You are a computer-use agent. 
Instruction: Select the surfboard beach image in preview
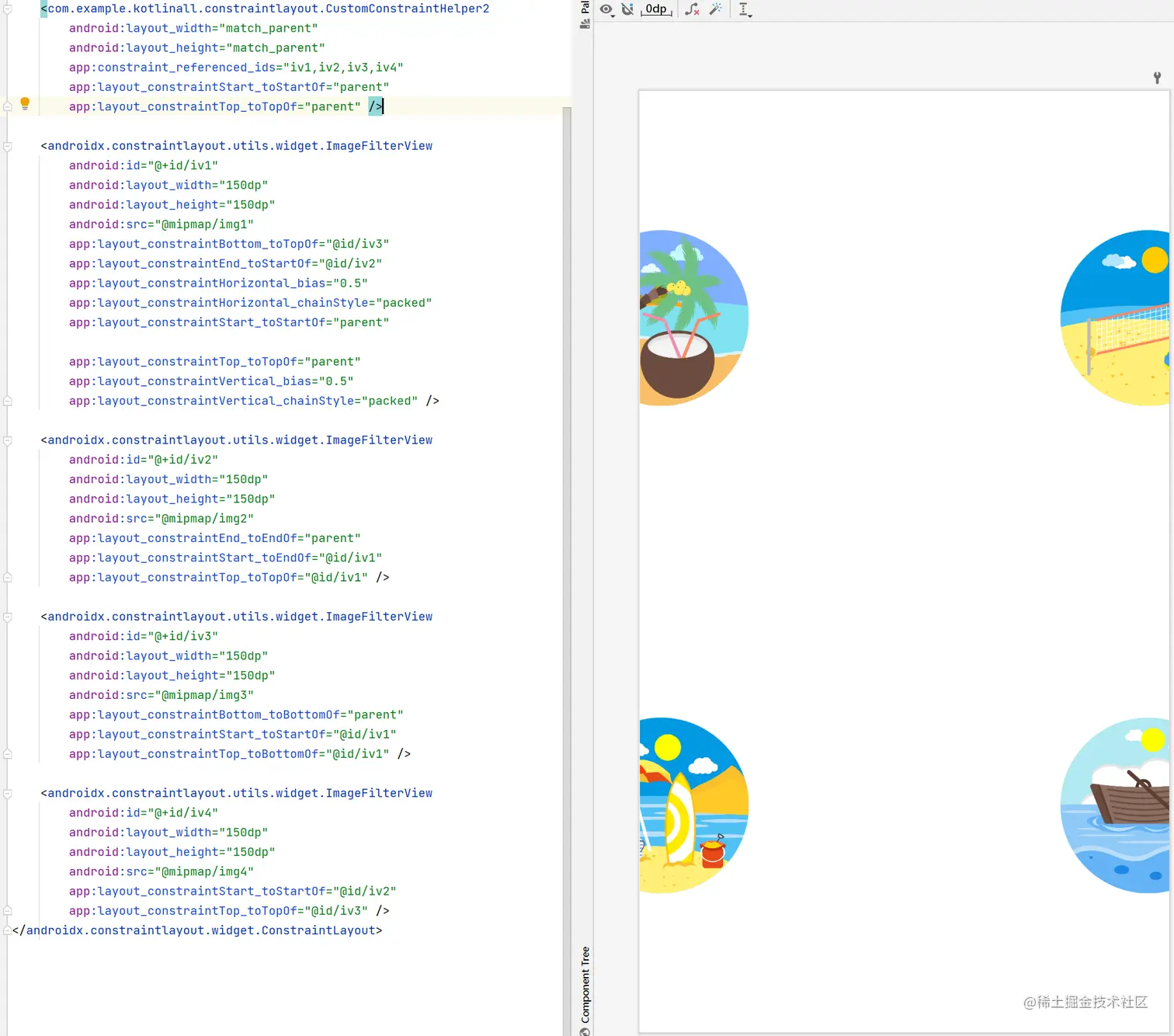pos(693,805)
